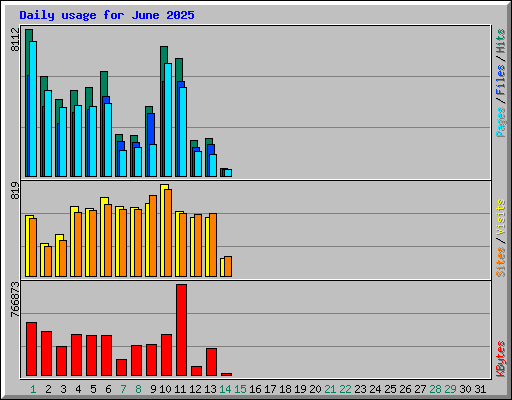Click the day 25 axis label
Viewport: 512px width, 400px height.
pos(390,389)
